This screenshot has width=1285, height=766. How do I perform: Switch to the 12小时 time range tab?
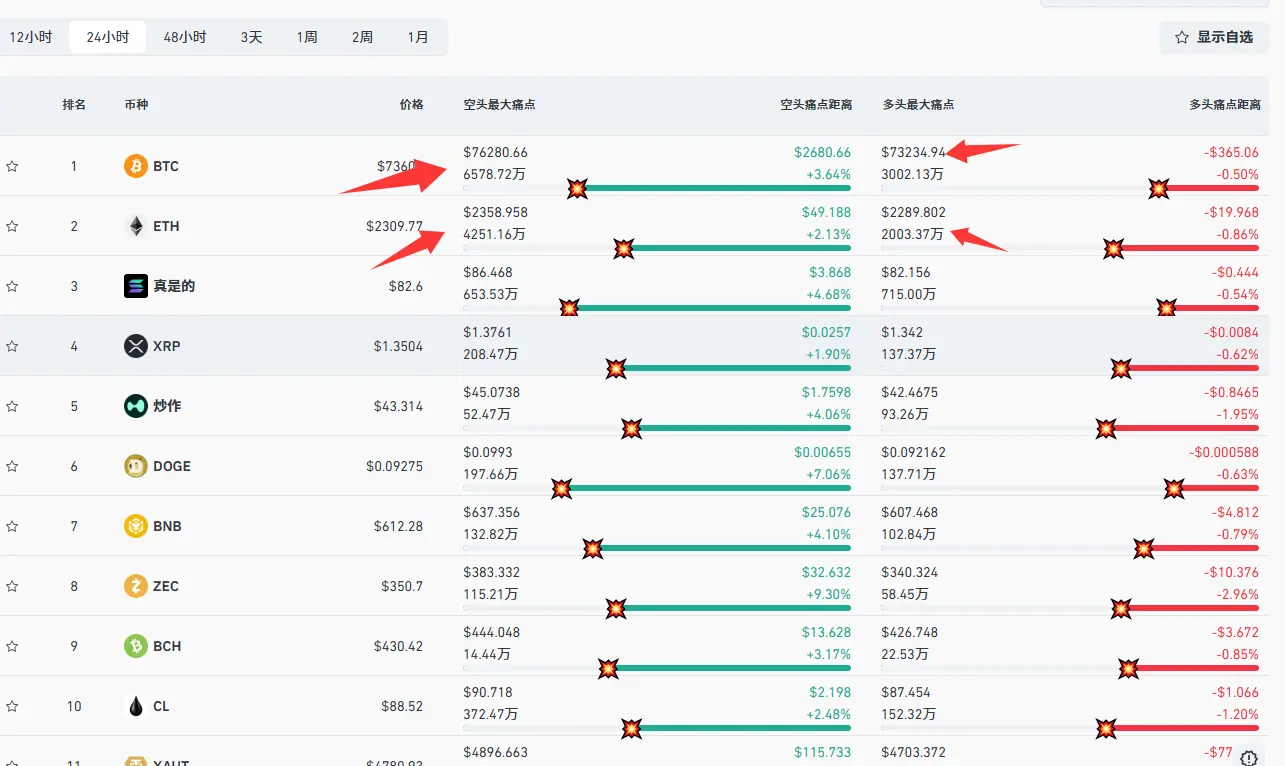(x=31, y=37)
